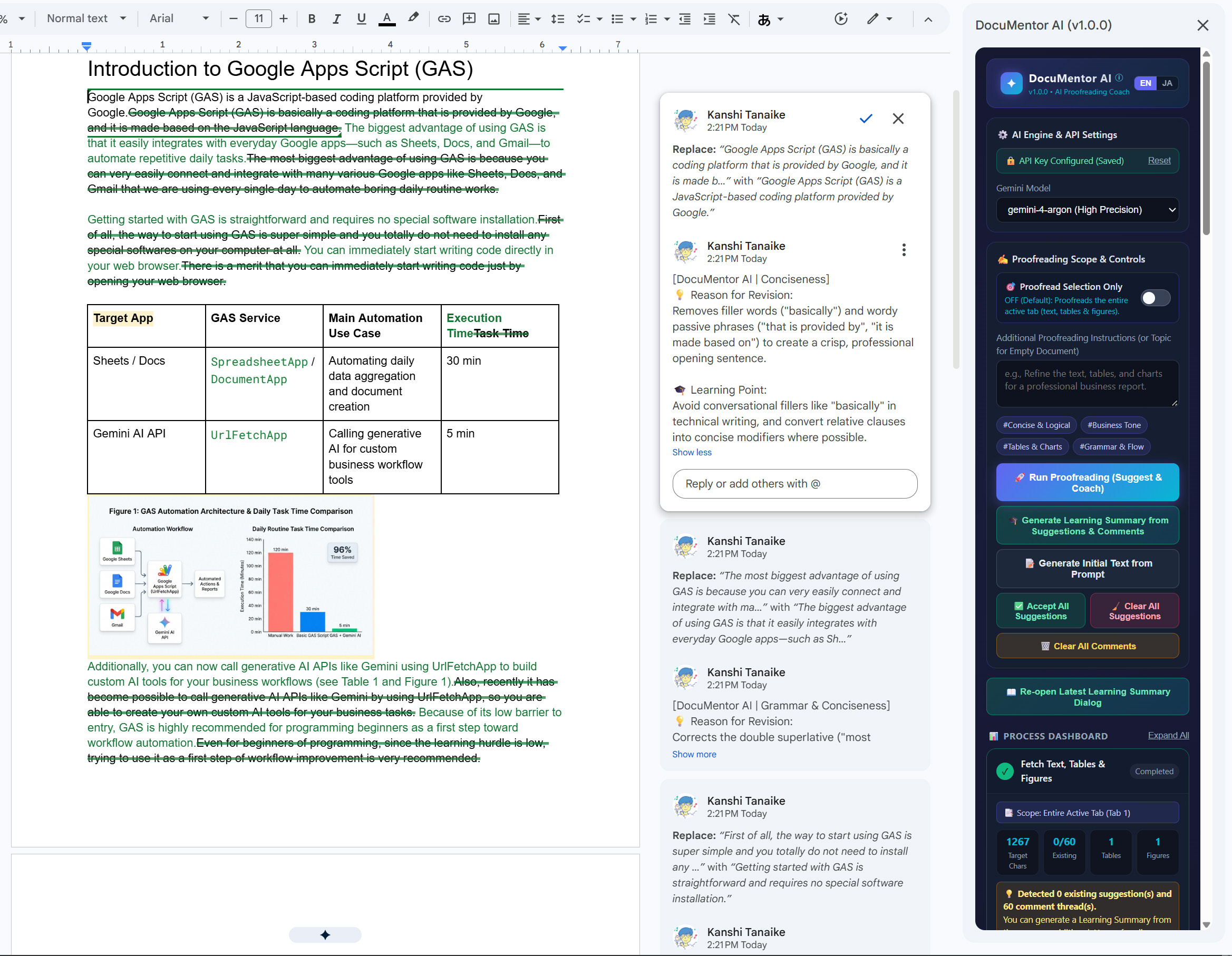Click the insert image icon

click(x=493, y=18)
